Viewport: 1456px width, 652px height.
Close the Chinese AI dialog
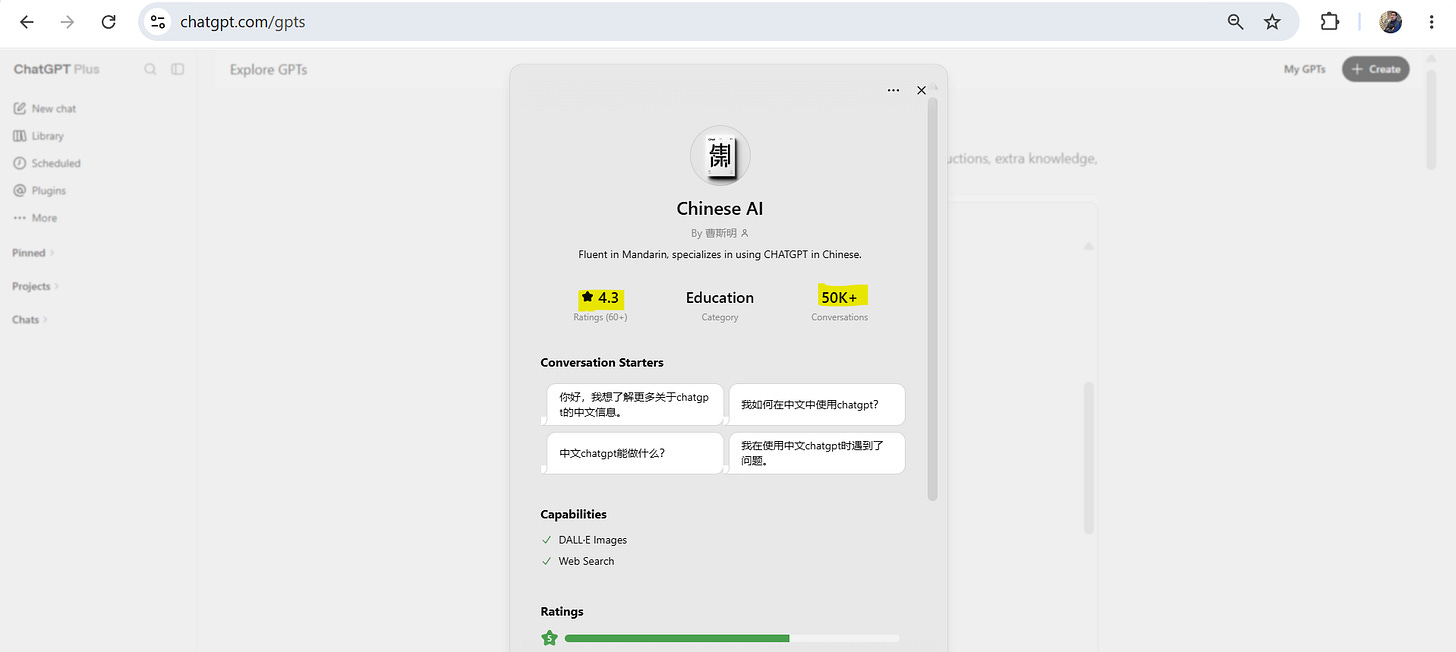[921, 90]
